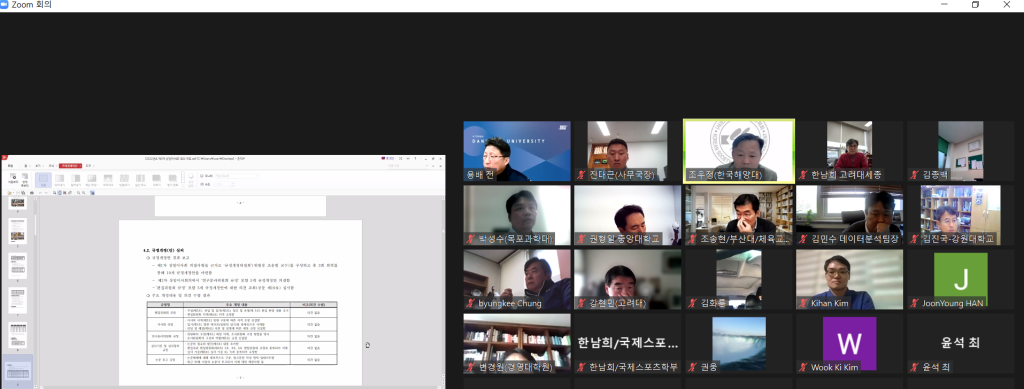The image size is (1024, 389).
Task: Click the zoom-in magnifier in PDF toolbar
Action: click(x=78, y=193)
